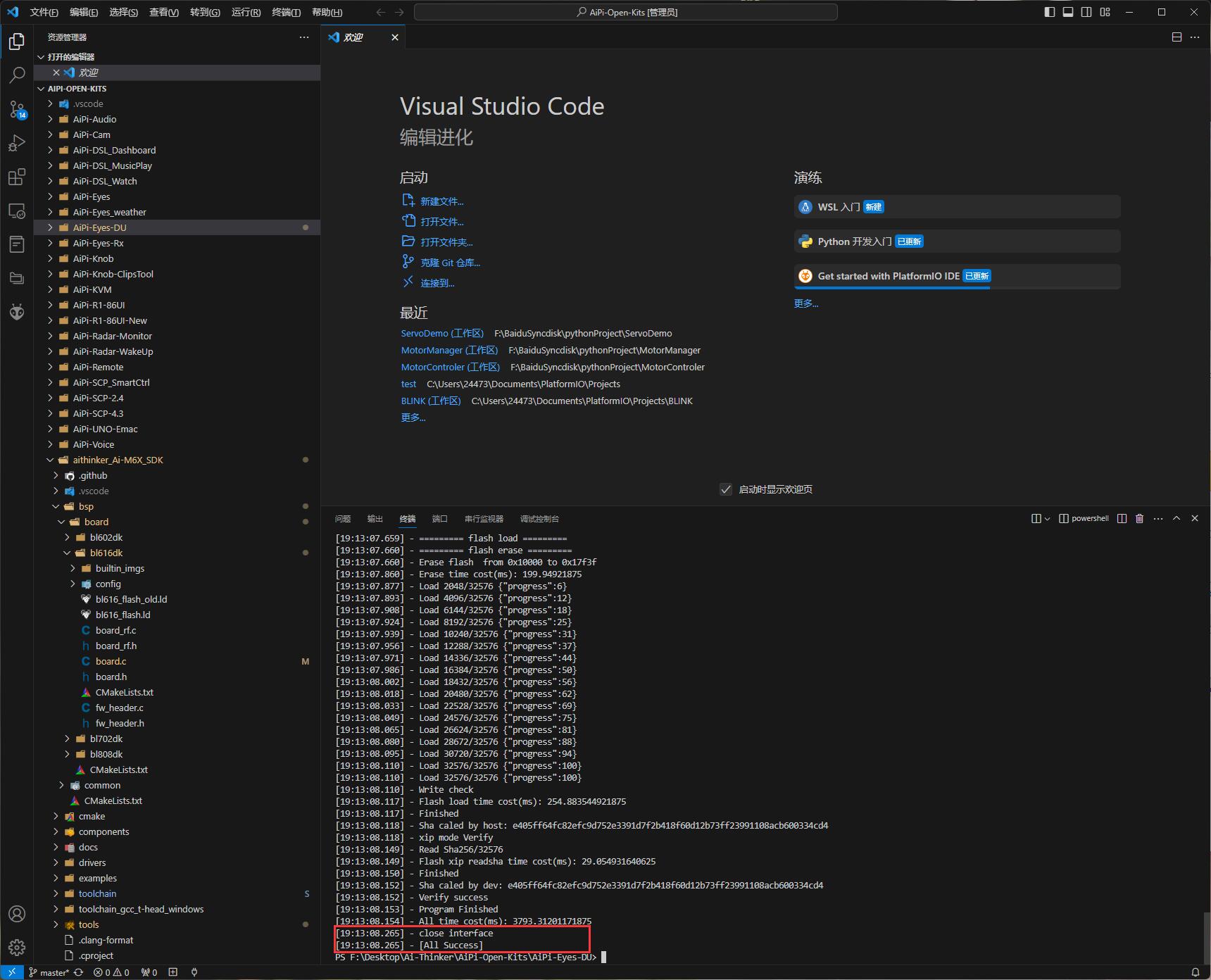This screenshot has height=980, width=1211.
Task: Open customize layout icon in title bar
Action: pyautogui.click(x=1105, y=12)
